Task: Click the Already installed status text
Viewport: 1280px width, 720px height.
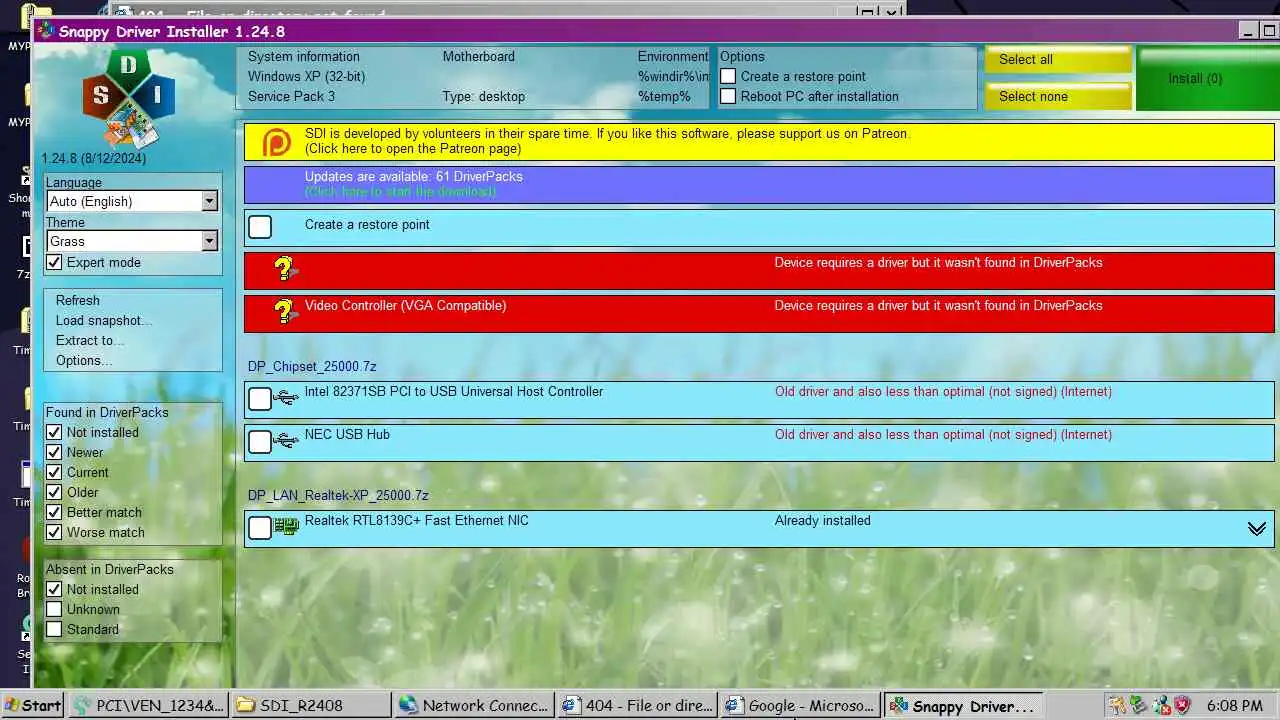Action: (822, 520)
